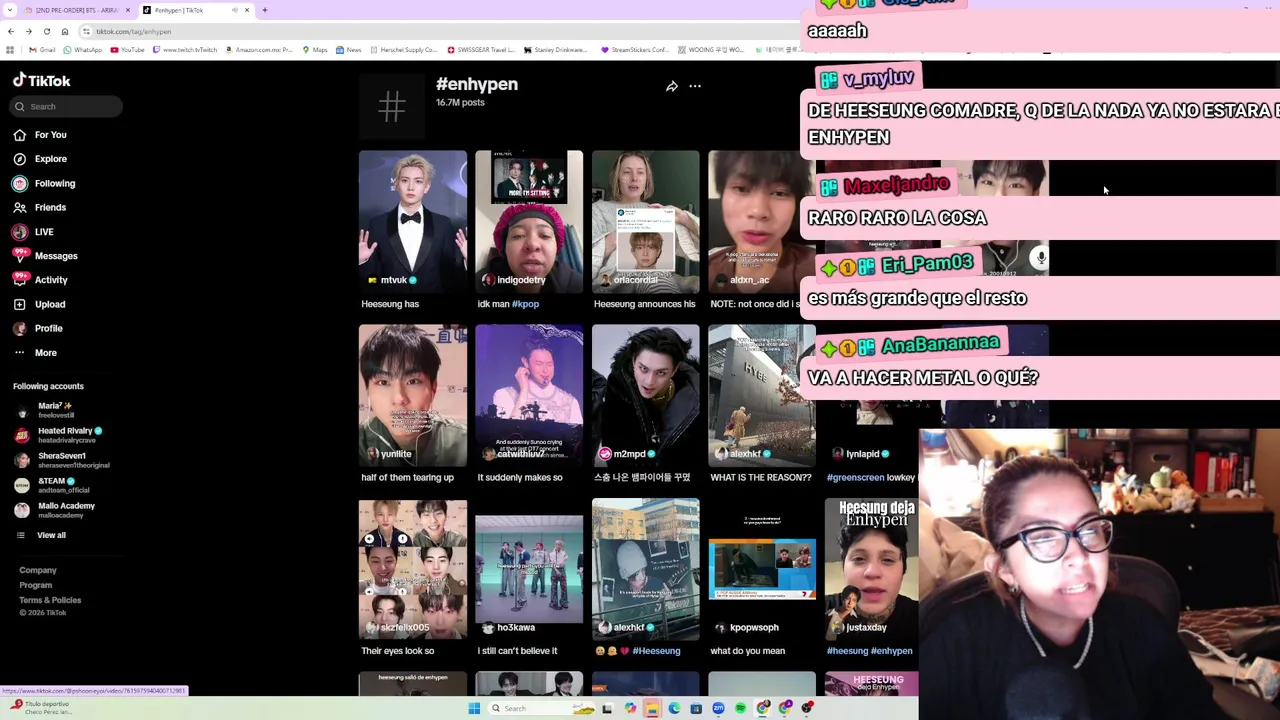Click the TikTok Search field
Viewport: 1280px width, 720px height.
(x=66, y=106)
